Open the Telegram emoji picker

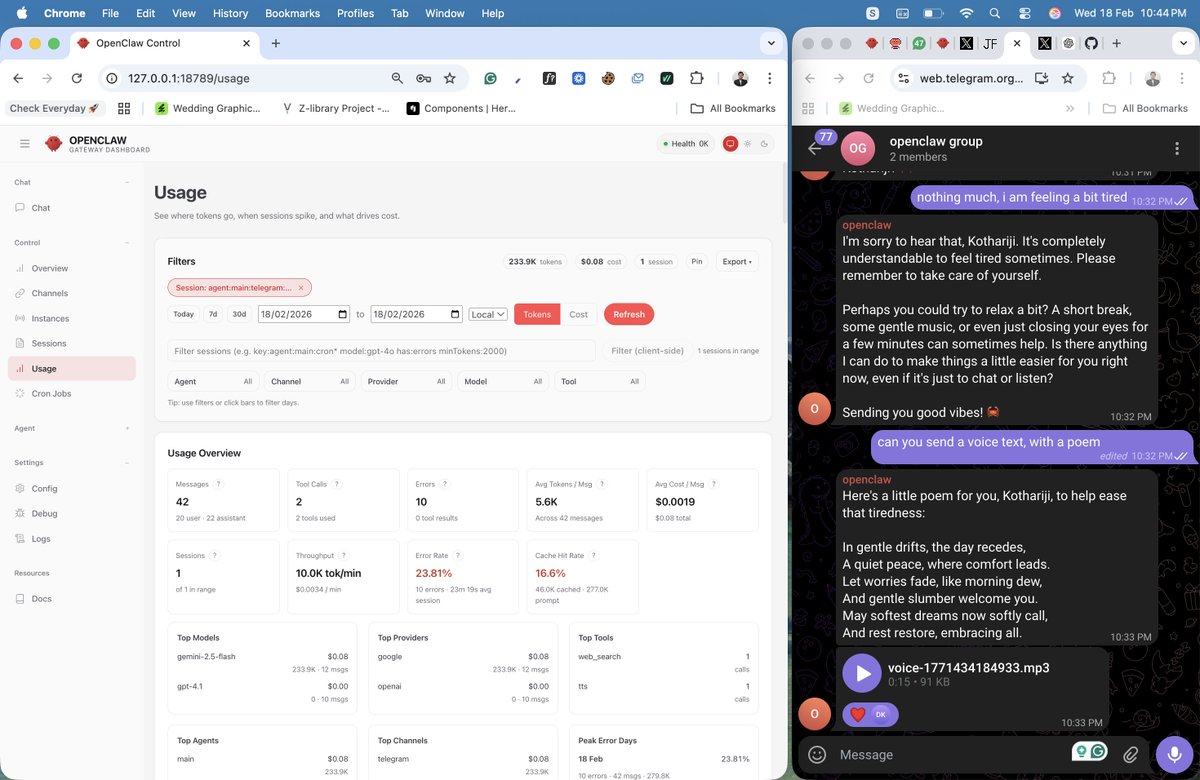click(x=817, y=755)
